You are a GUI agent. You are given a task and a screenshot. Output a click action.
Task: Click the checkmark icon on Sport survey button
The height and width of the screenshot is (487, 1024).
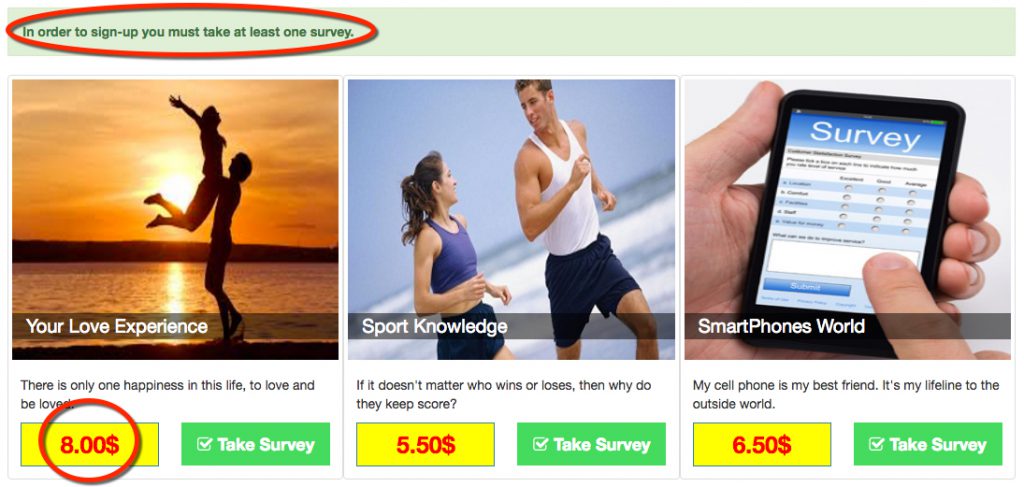click(540, 445)
